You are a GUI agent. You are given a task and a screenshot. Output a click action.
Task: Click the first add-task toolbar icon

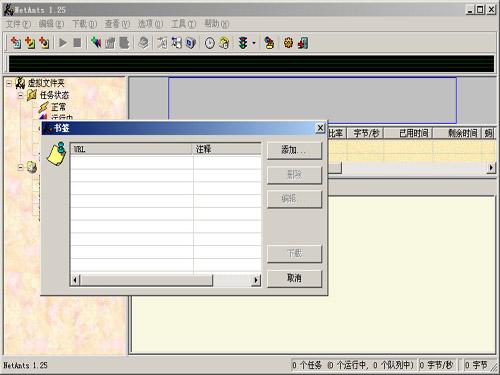point(15,43)
